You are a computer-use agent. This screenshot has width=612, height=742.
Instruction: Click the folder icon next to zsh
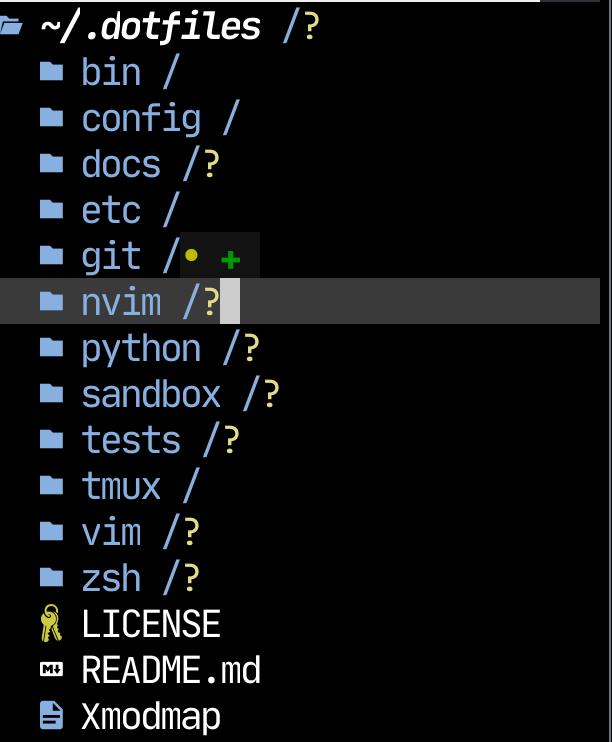pyautogui.click(x=52, y=577)
